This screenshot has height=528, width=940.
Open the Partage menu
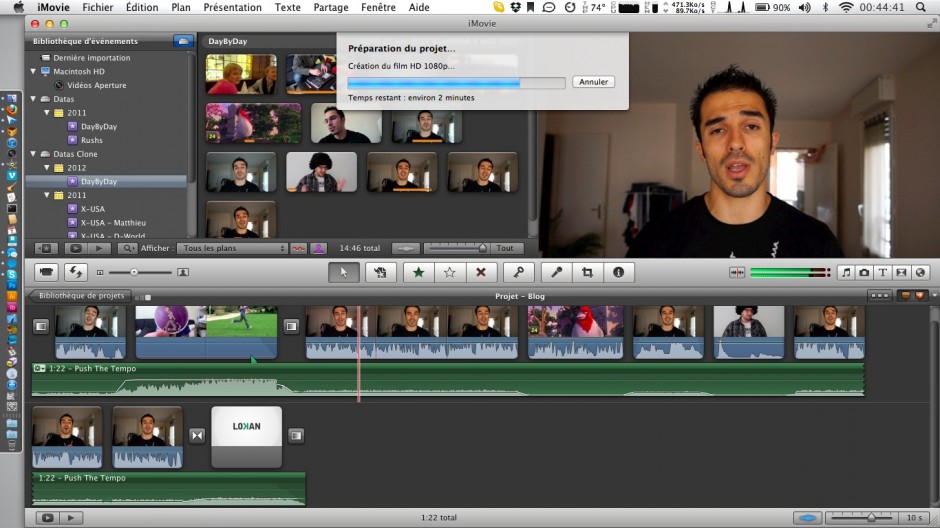pyautogui.click(x=331, y=7)
